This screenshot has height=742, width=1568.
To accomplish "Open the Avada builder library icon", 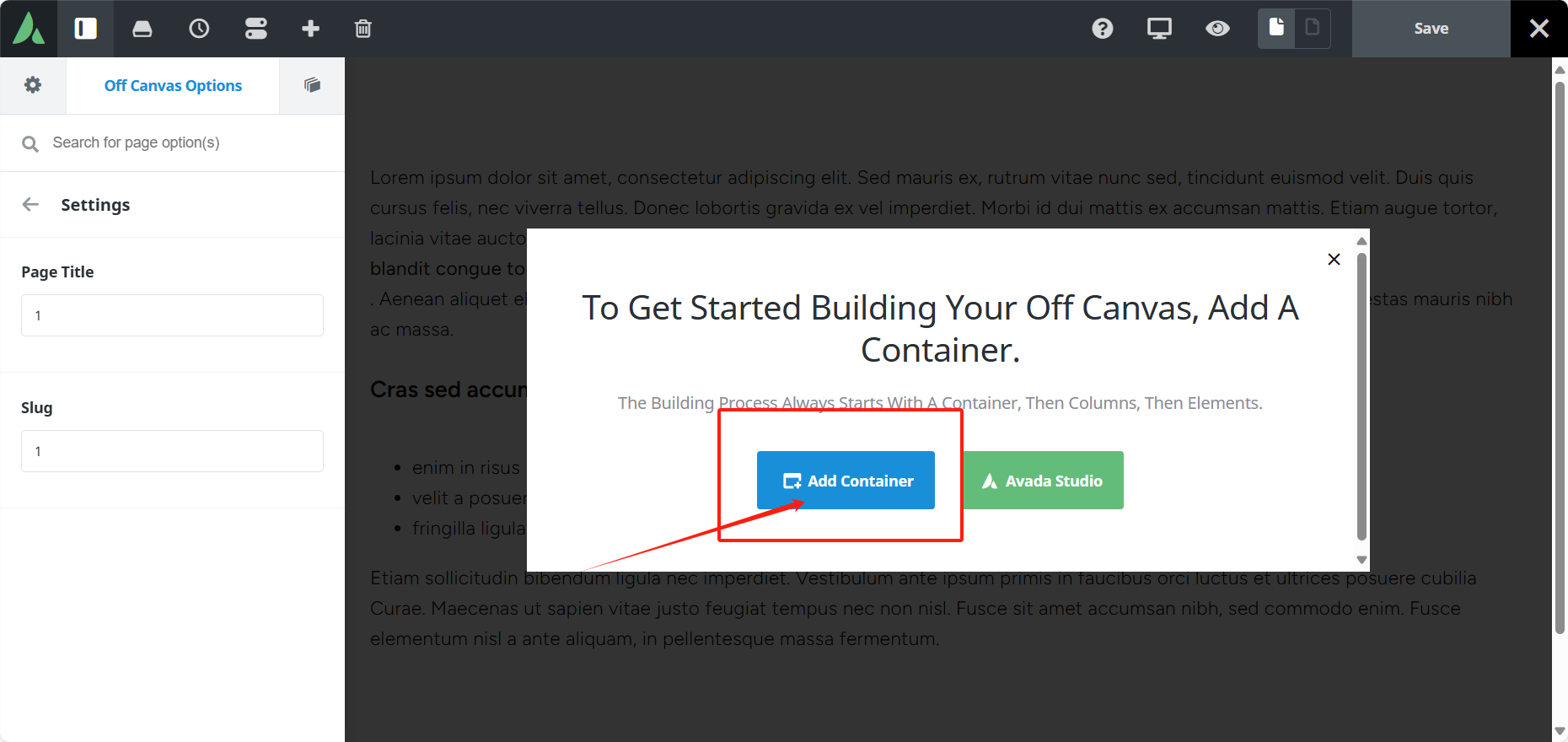I will tap(142, 28).
